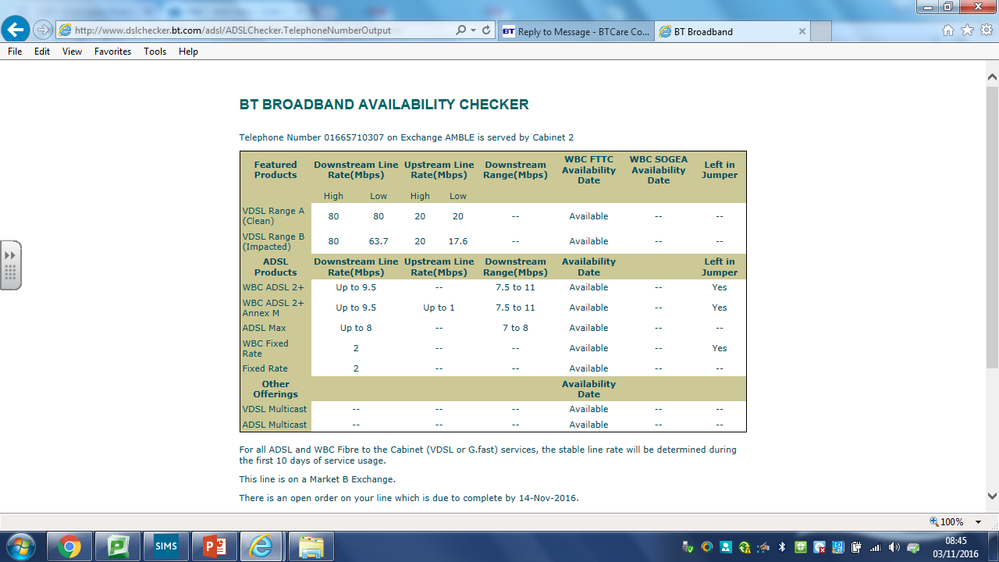Click the tray icon with red X
Viewport: 999px width, 562px height.
819,547
